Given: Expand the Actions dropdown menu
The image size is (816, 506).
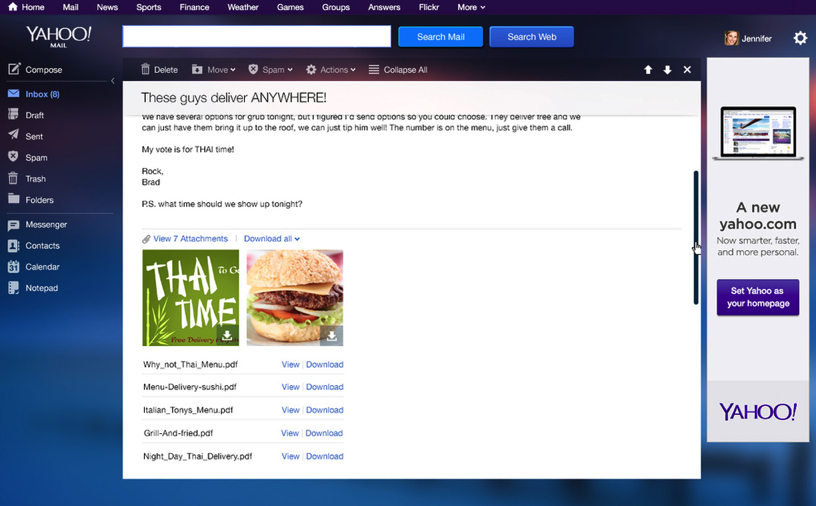Looking at the screenshot, I should 331,70.
